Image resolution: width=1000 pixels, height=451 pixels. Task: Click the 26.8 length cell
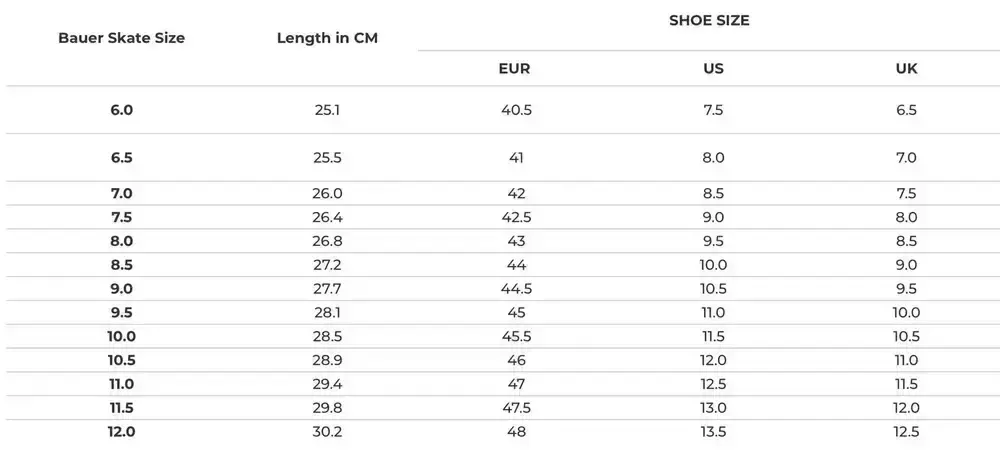(x=327, y=241)
